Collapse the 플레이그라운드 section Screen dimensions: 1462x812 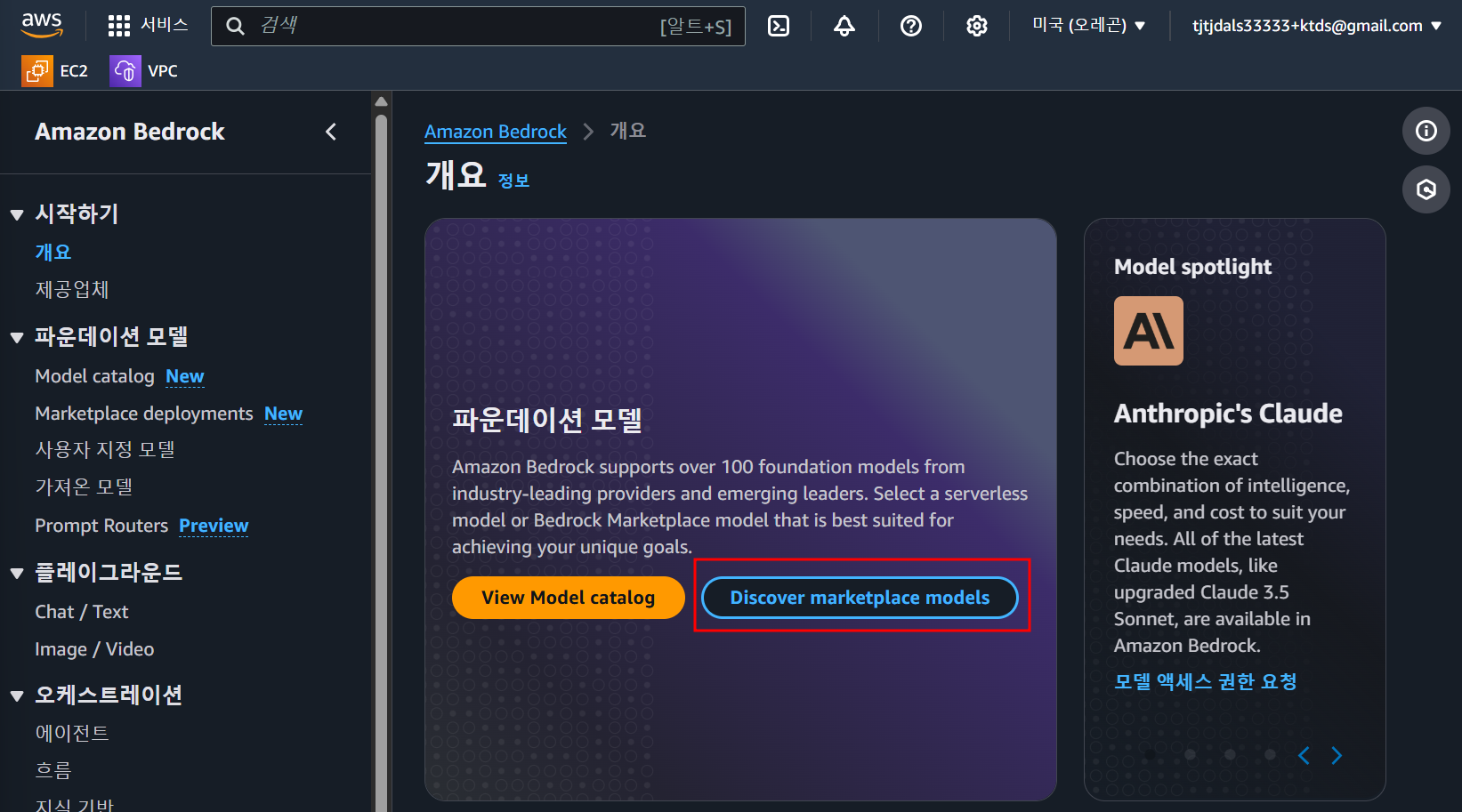tap(17, 573)
